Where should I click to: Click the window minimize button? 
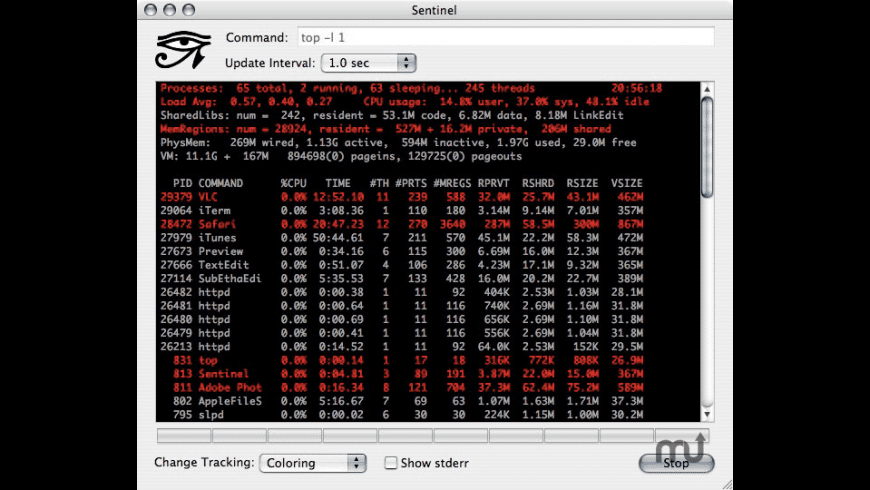169,10
